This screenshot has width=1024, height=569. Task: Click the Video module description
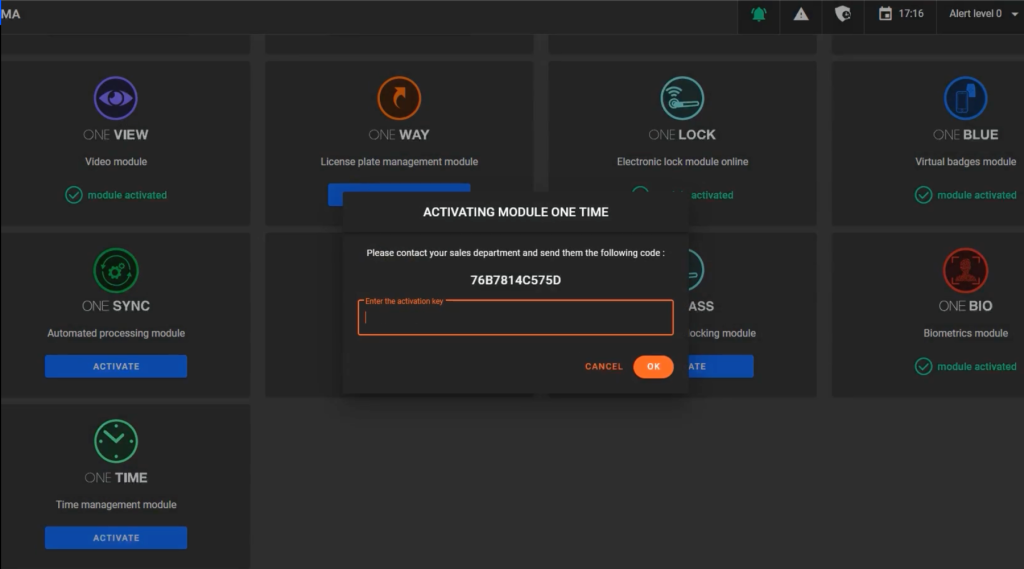click(116, 161)
